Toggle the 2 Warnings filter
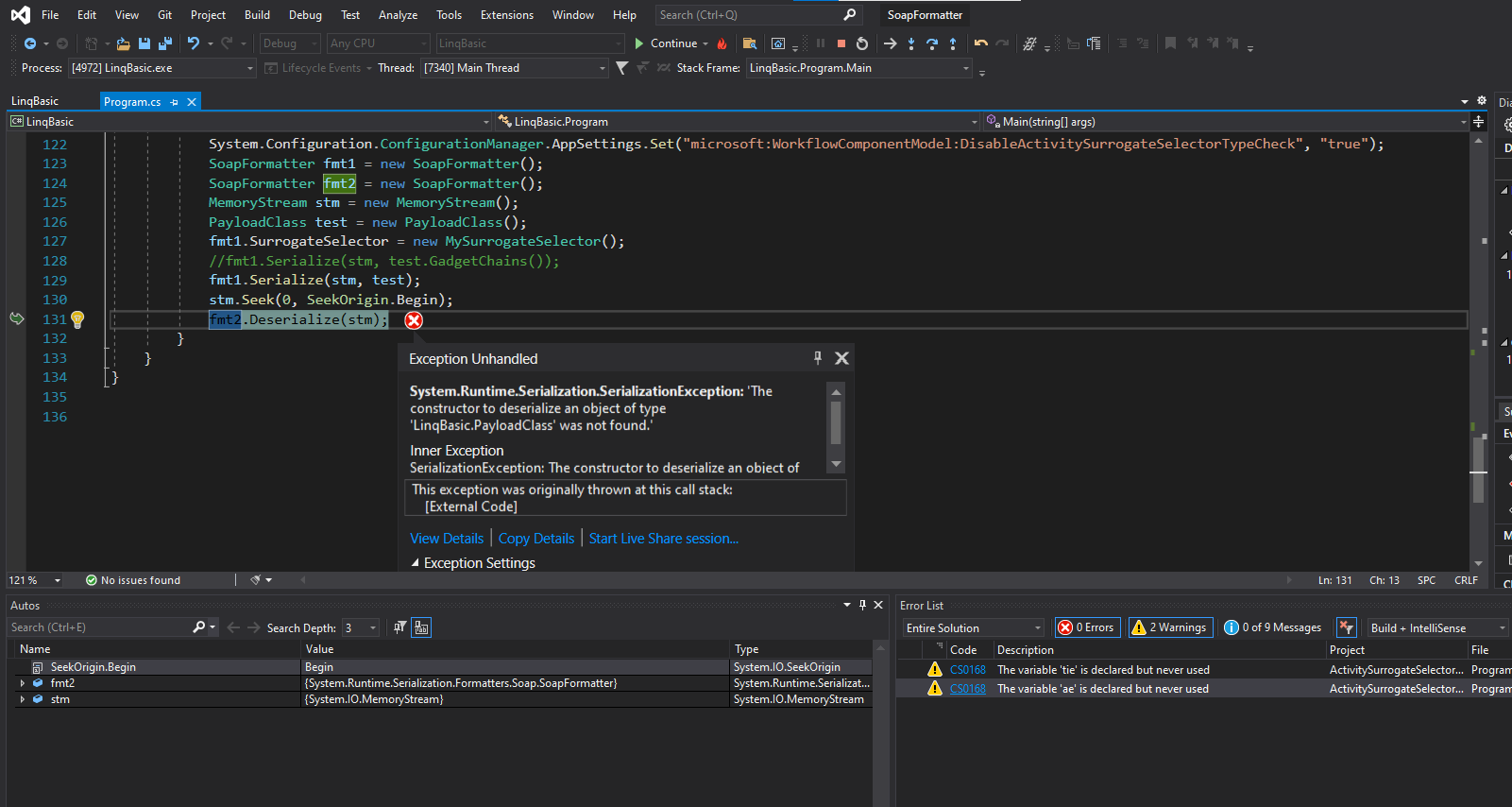Viewport: 1512px width, 807px height. [x=1170, y=627]
